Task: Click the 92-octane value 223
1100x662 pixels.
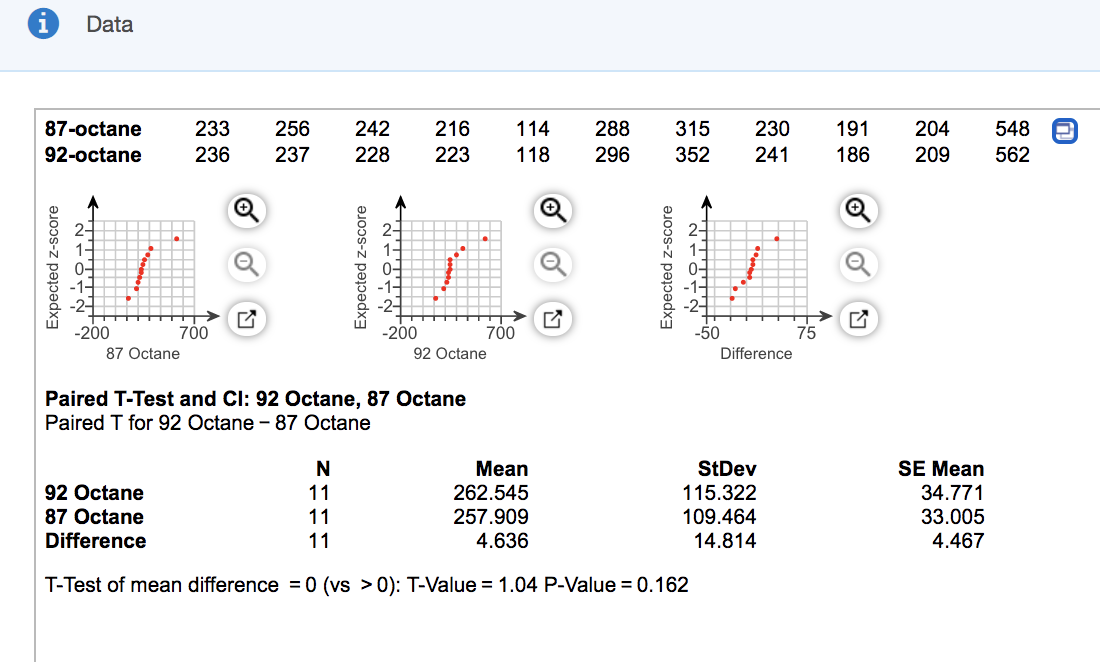Action: (452, 155)
